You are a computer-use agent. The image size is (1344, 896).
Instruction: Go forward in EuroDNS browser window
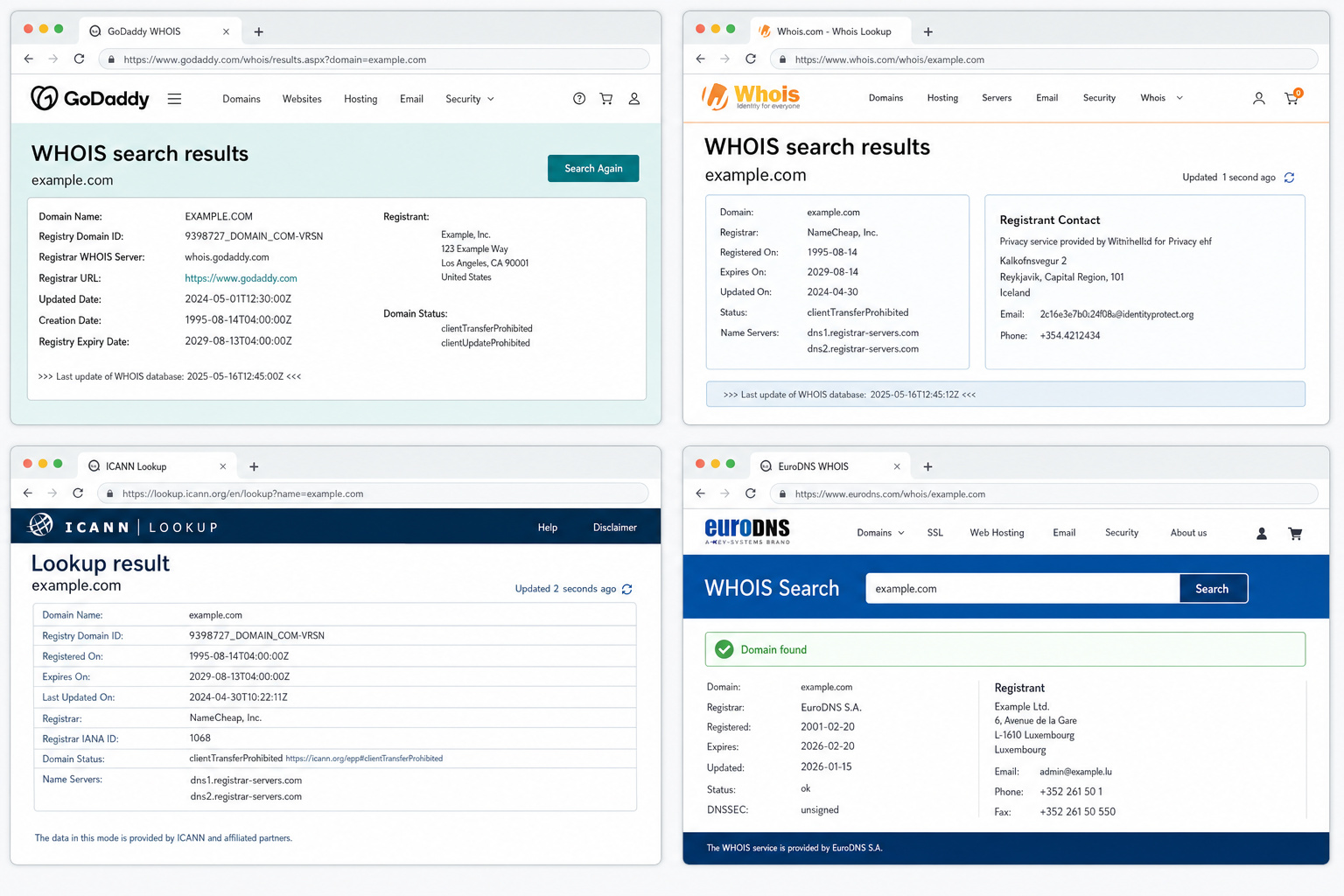[724, 493]
